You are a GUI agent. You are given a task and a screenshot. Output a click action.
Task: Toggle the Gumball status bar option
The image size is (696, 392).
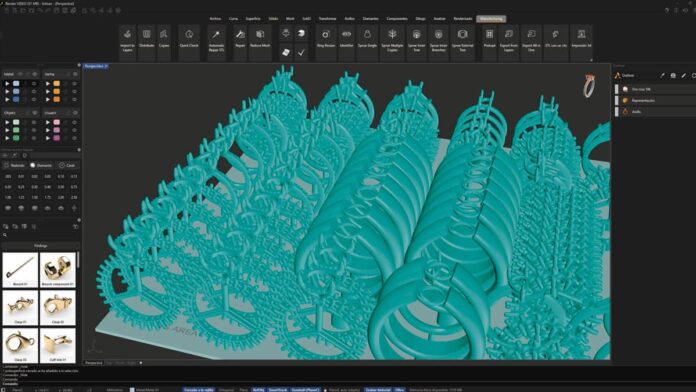(x=305, y=390)
